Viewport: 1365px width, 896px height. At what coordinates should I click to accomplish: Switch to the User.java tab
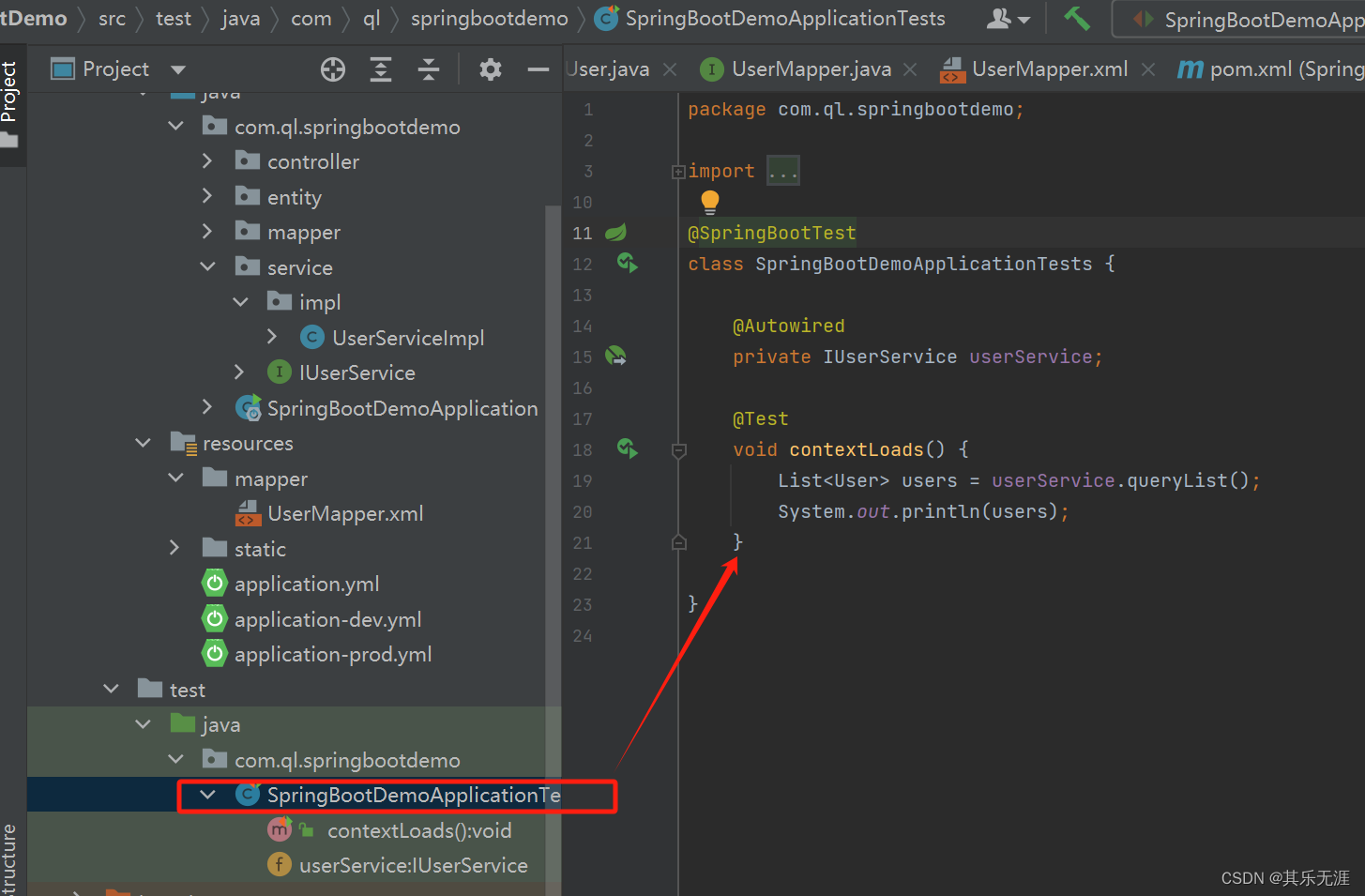[609, 69]
